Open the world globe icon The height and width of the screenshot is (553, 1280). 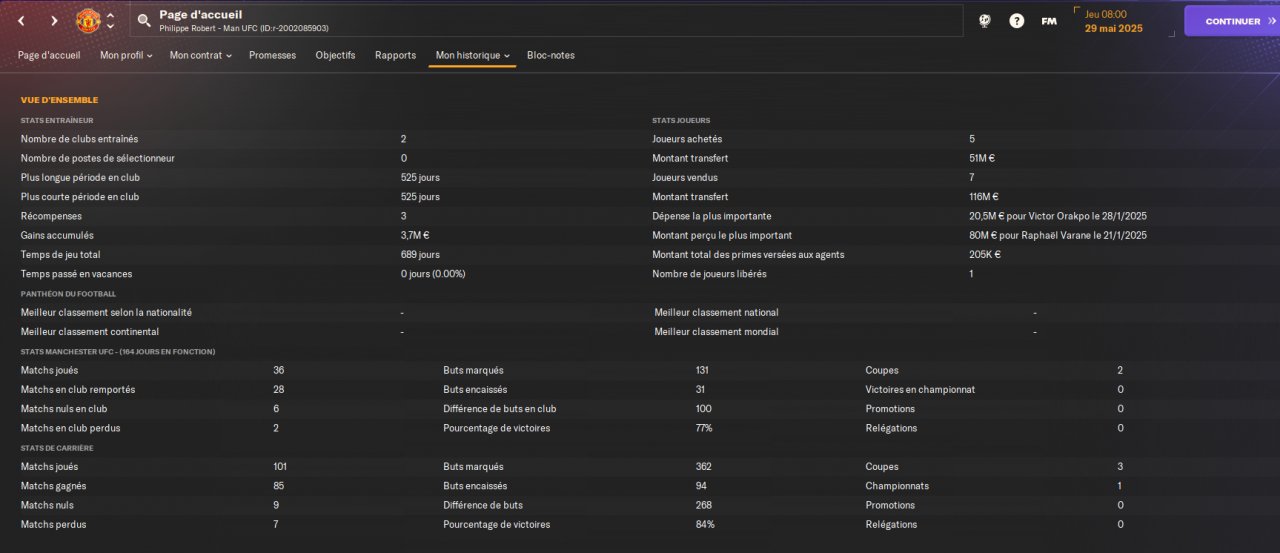tap(984, 21)
